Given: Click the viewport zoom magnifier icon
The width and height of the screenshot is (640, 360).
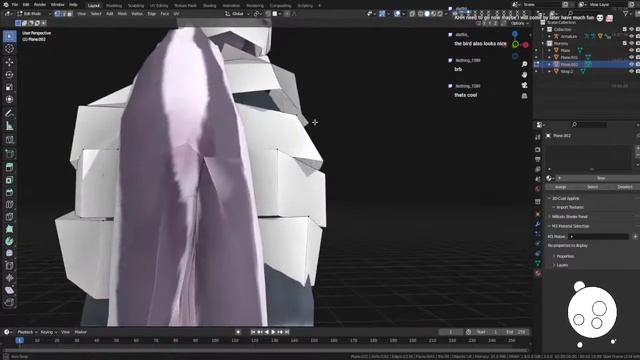Looking at the screenshot, I should pos(524,64).
